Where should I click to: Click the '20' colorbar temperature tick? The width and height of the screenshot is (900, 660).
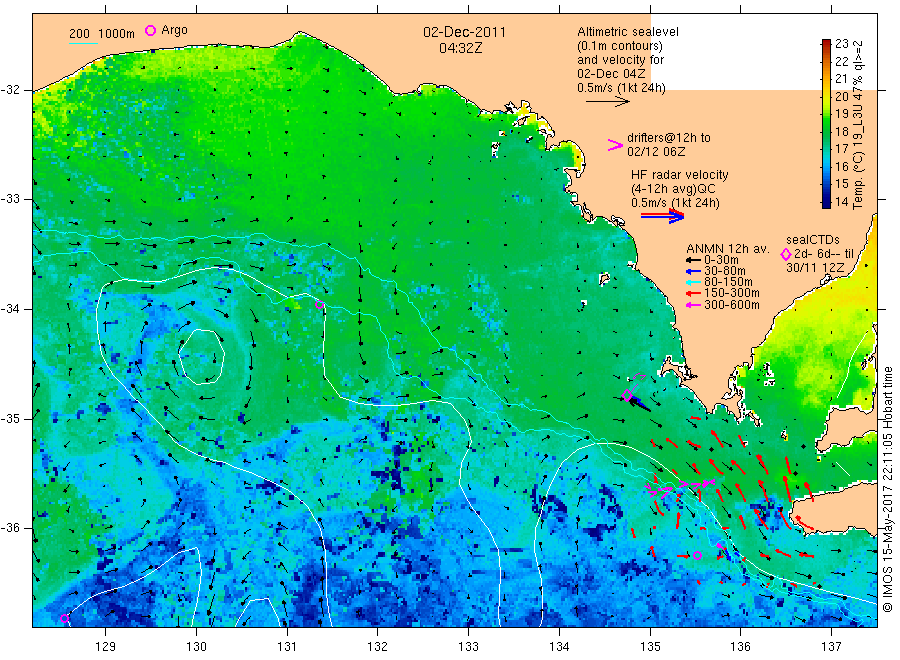(x=841, y=96)
